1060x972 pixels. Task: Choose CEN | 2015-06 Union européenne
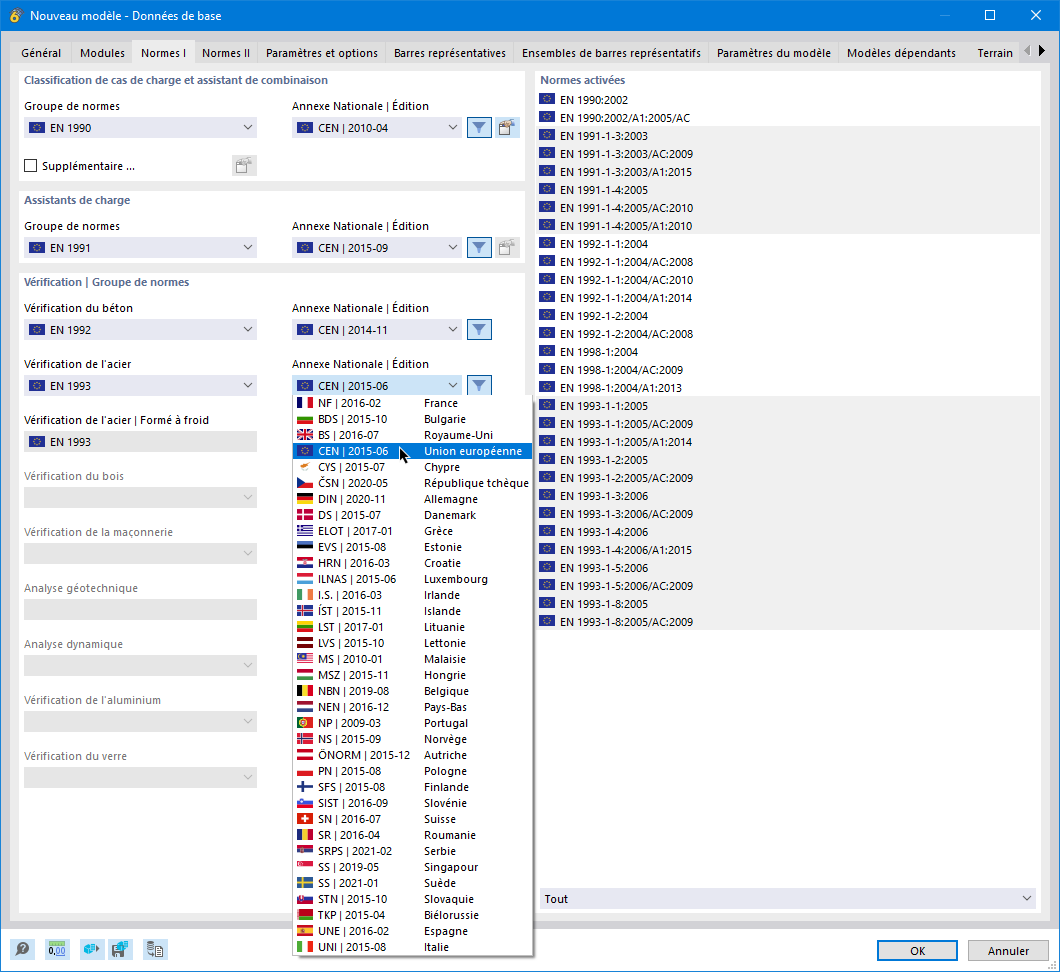pyautogui.click(x=412, y=451)
